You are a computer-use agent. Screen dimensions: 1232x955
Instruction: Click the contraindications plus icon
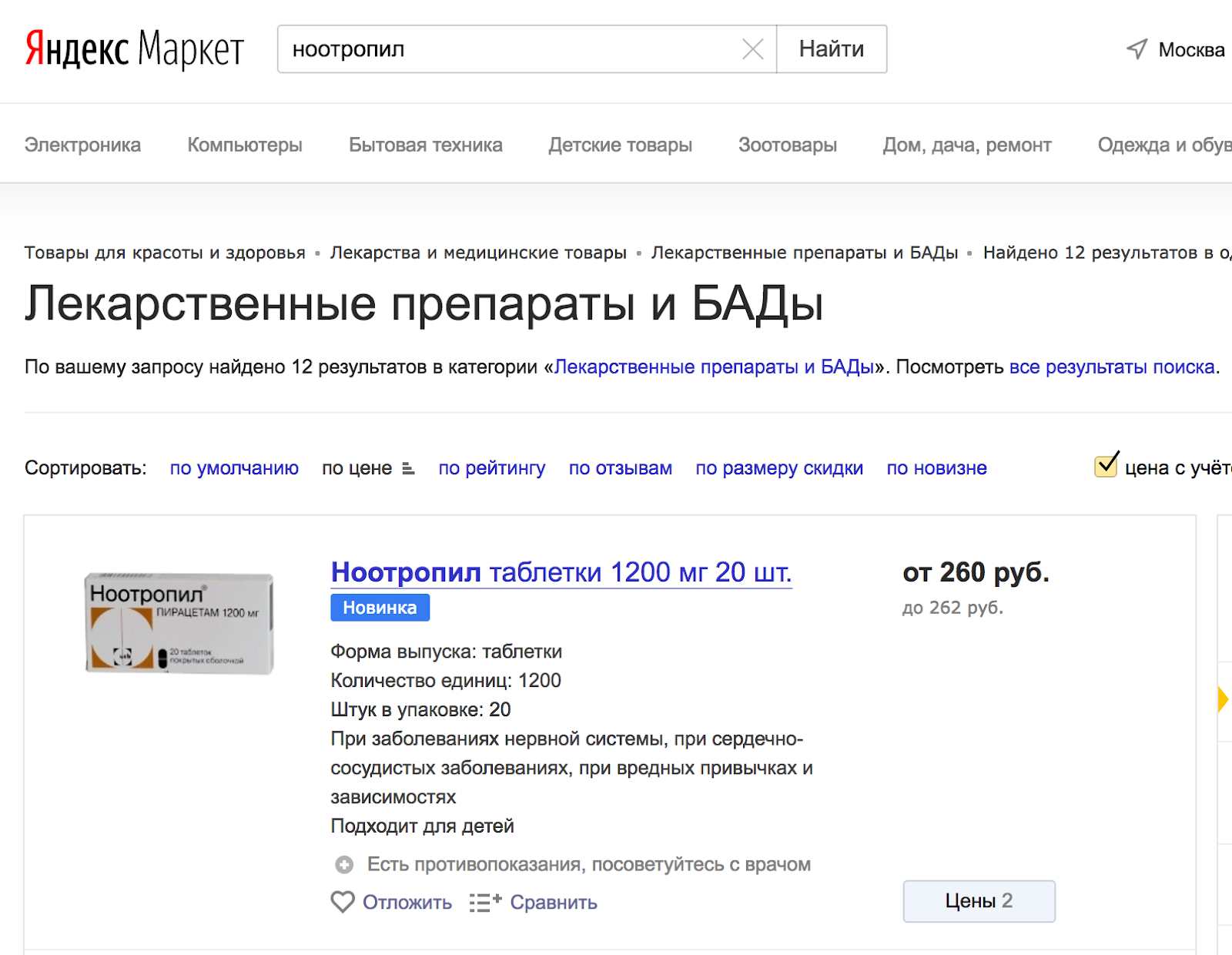pos(344,865)
